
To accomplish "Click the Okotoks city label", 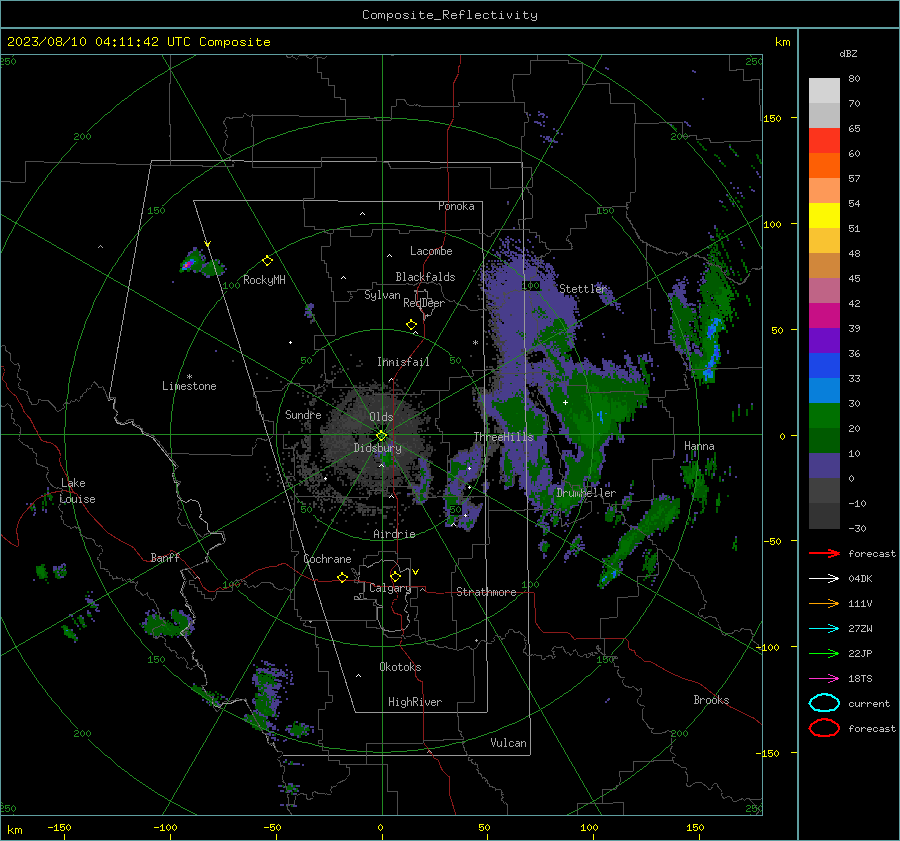I will (x=400, y=667).
